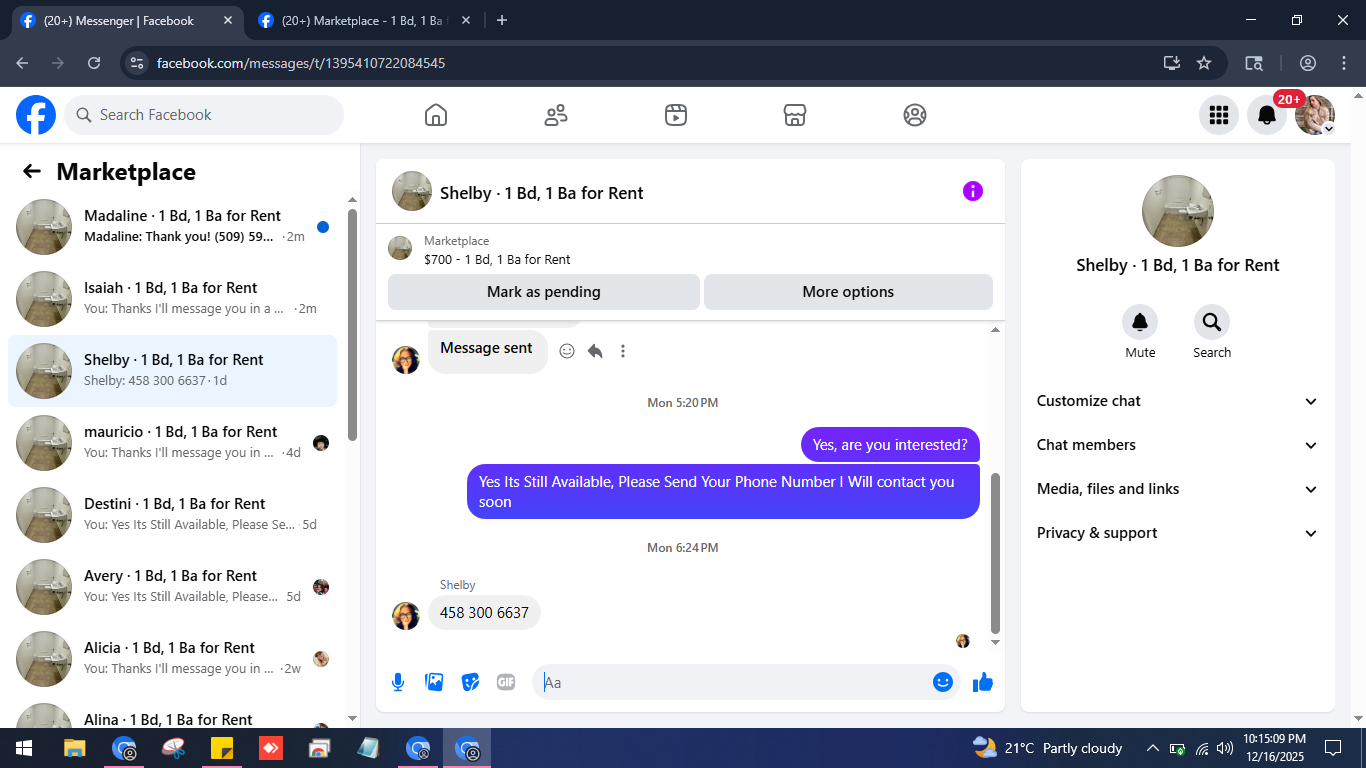Viewport: 1366px width, 768px height.
Task: Open more options for 'Message sent'
Action: [x=623, y=351]
